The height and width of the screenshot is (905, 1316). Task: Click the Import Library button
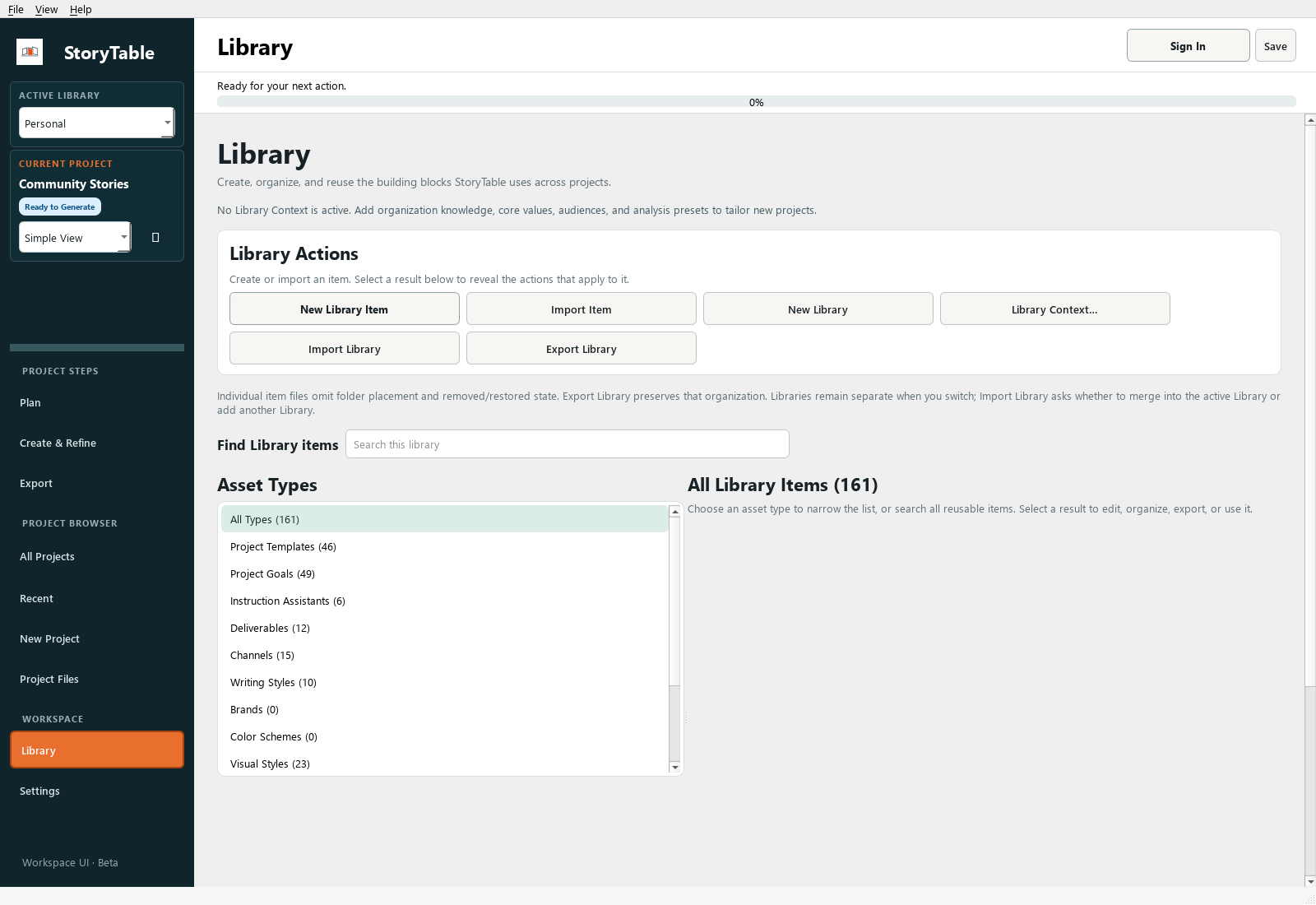[x=344, y=349]
